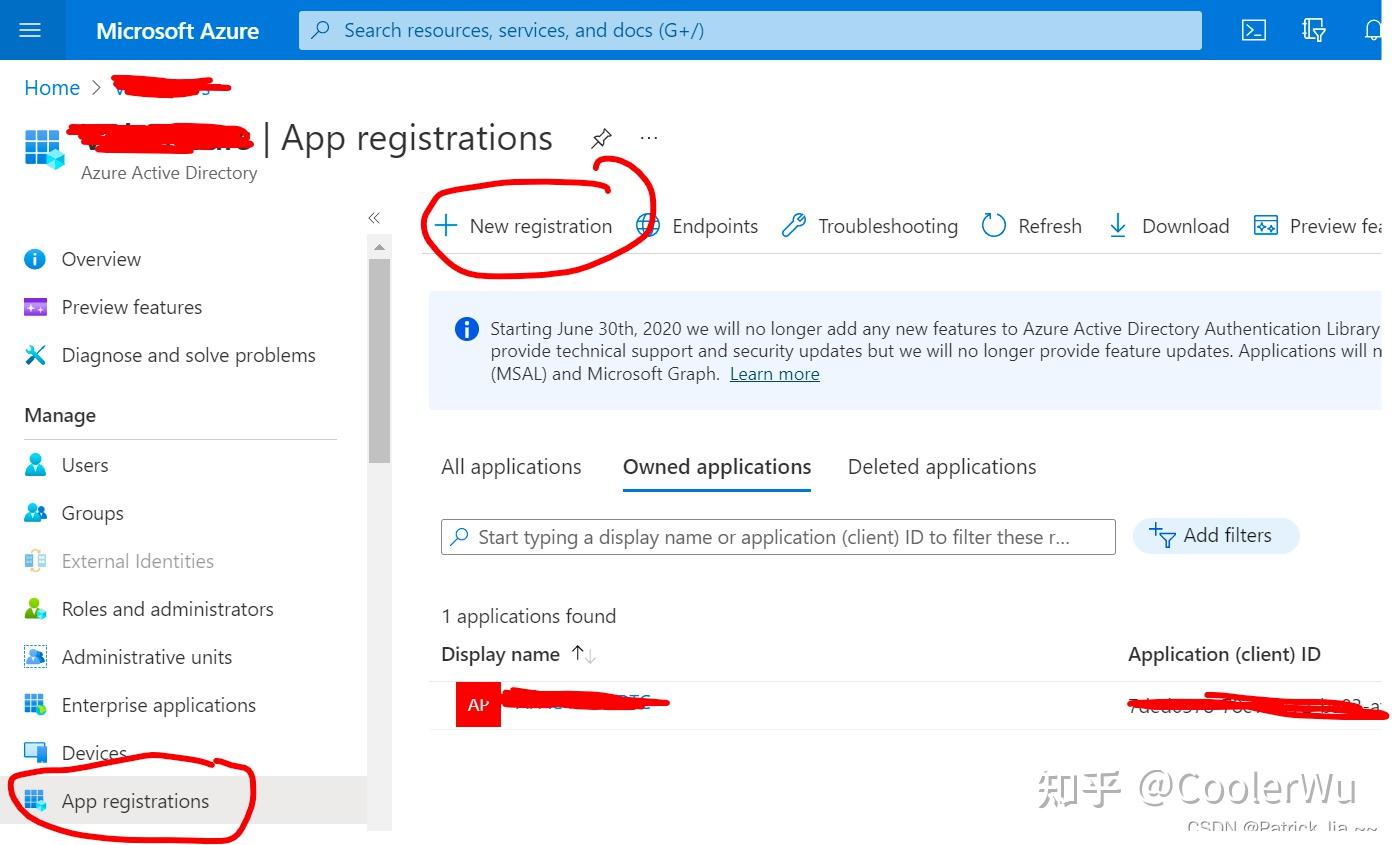Open the AP application row avatar
This screenshot has width=1392, height=845.
[x=478, y=705]
